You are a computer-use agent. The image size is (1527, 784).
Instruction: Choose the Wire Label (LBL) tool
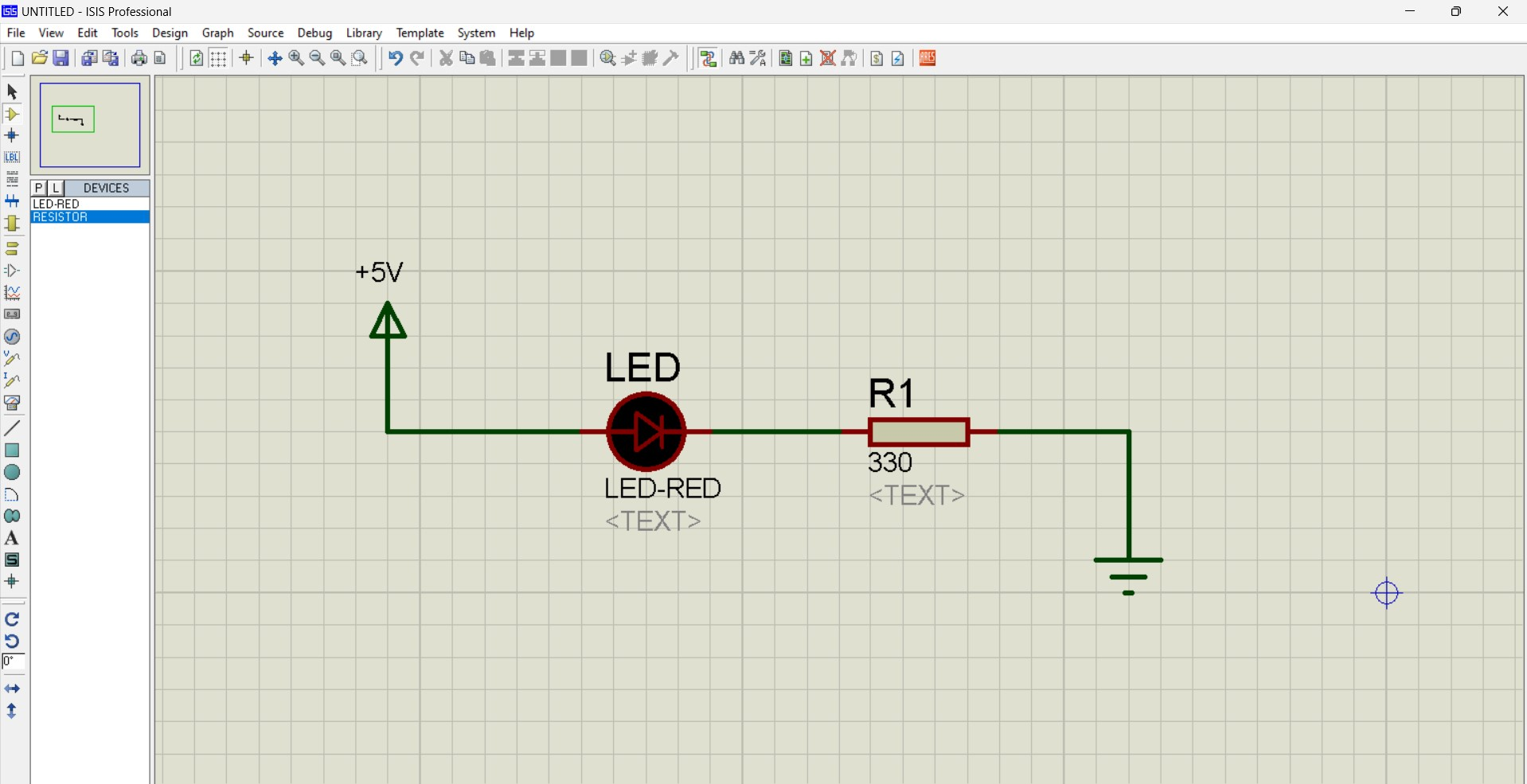[12, 158]
